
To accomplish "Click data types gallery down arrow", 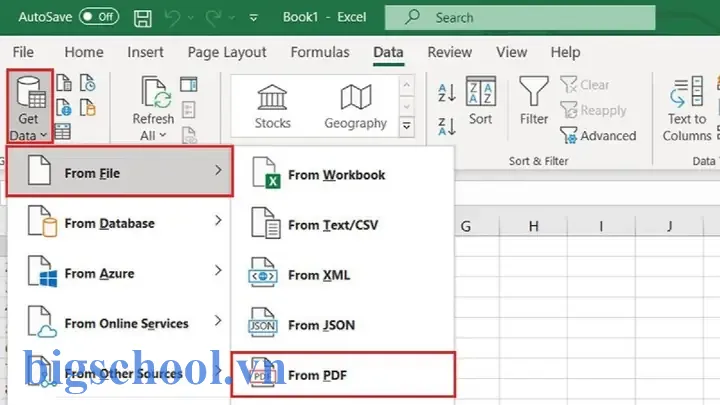I will pyautogui.click(x=407, y=107).
